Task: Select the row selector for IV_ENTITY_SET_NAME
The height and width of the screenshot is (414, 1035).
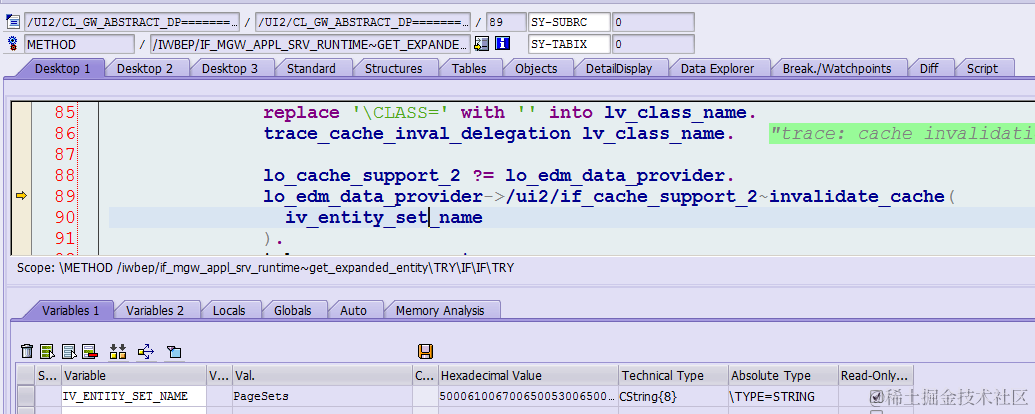Action: coord(26,396)
